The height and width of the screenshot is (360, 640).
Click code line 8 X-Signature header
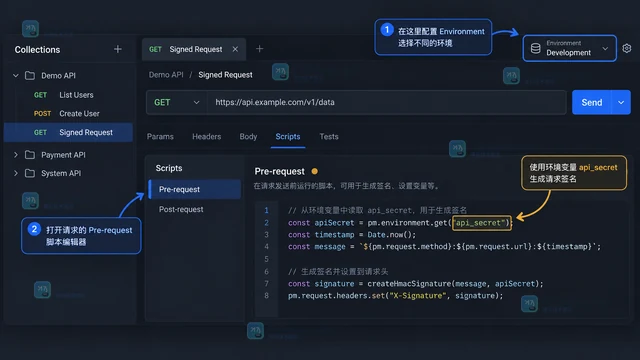click(x=396, y=296)
